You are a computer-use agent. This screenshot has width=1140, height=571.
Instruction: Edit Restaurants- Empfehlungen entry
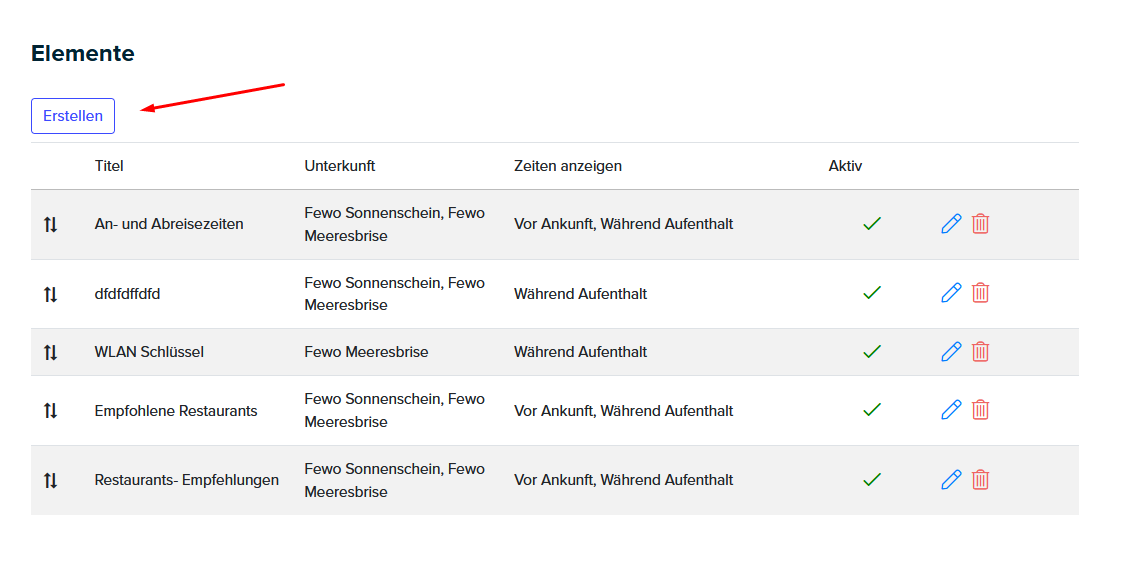click(951, 480)
